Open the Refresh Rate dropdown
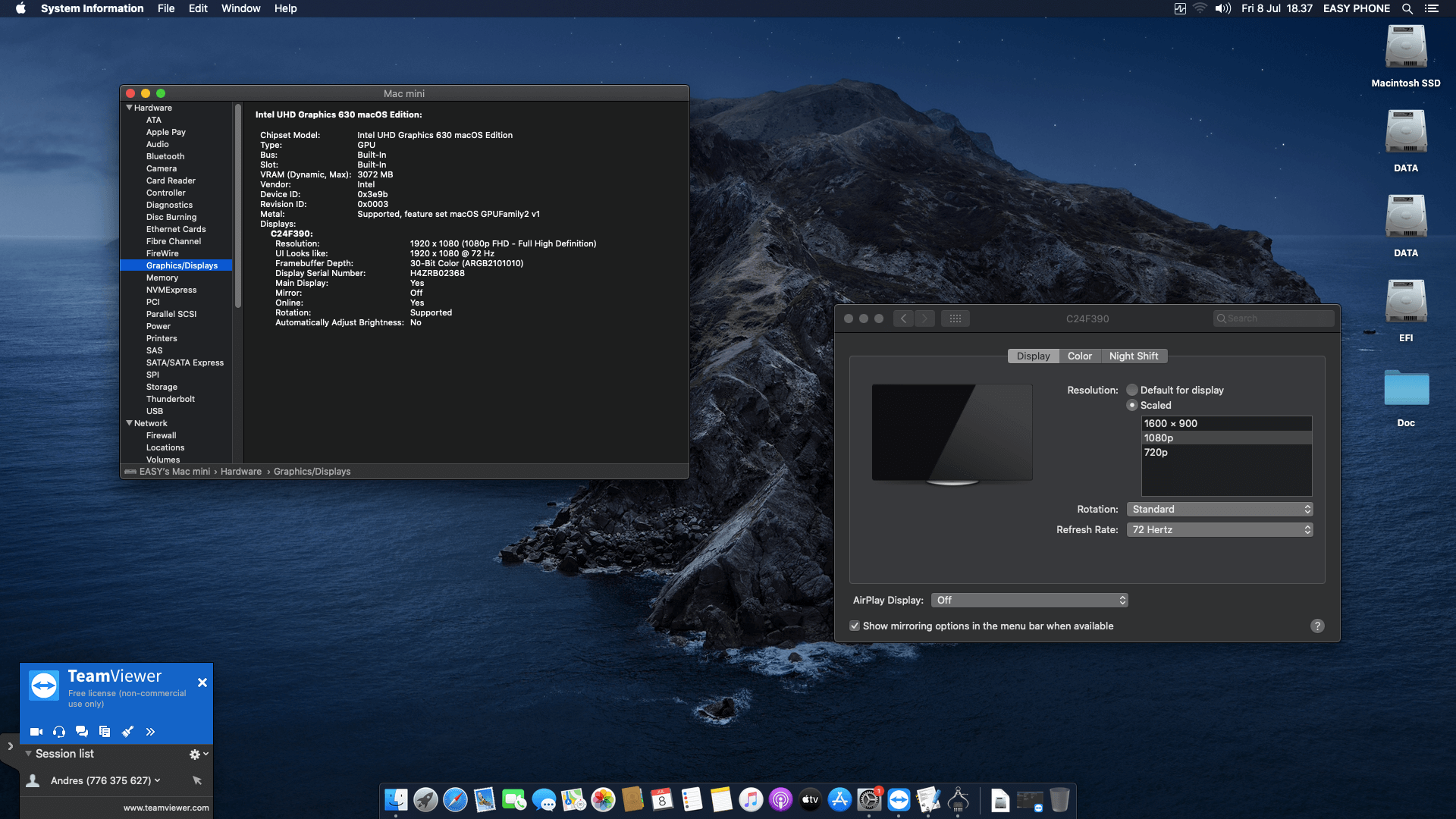The height and width of the screenshot is (819, 1456). tap(1219, 529)
